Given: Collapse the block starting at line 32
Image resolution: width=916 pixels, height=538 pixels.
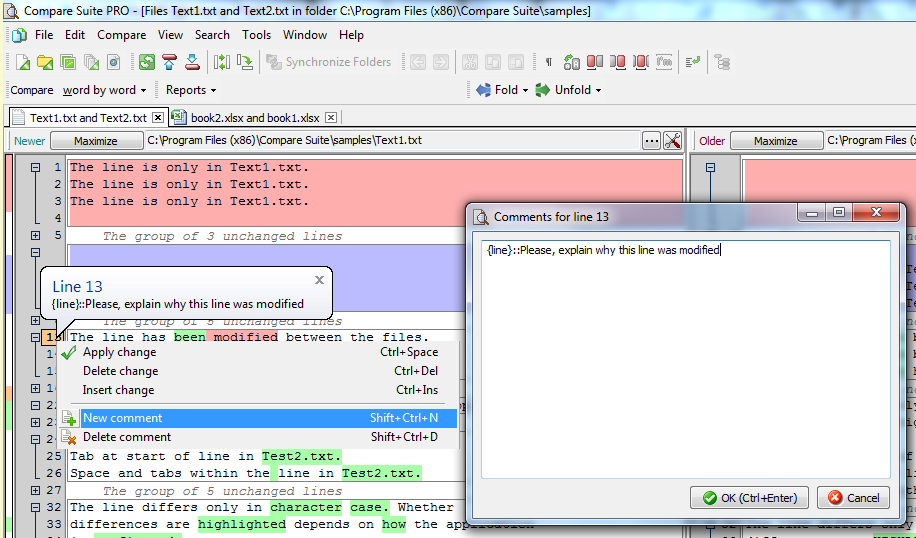Looking at the screenshot, I should pos(36,507).
